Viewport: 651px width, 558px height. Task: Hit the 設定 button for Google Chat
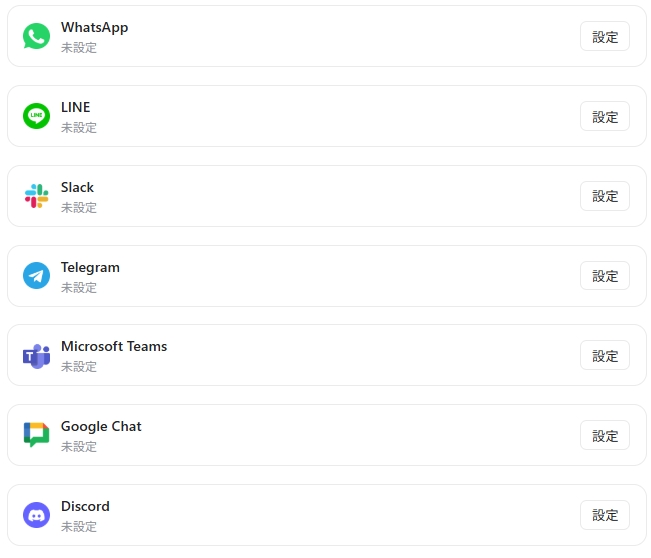[605, 435]
